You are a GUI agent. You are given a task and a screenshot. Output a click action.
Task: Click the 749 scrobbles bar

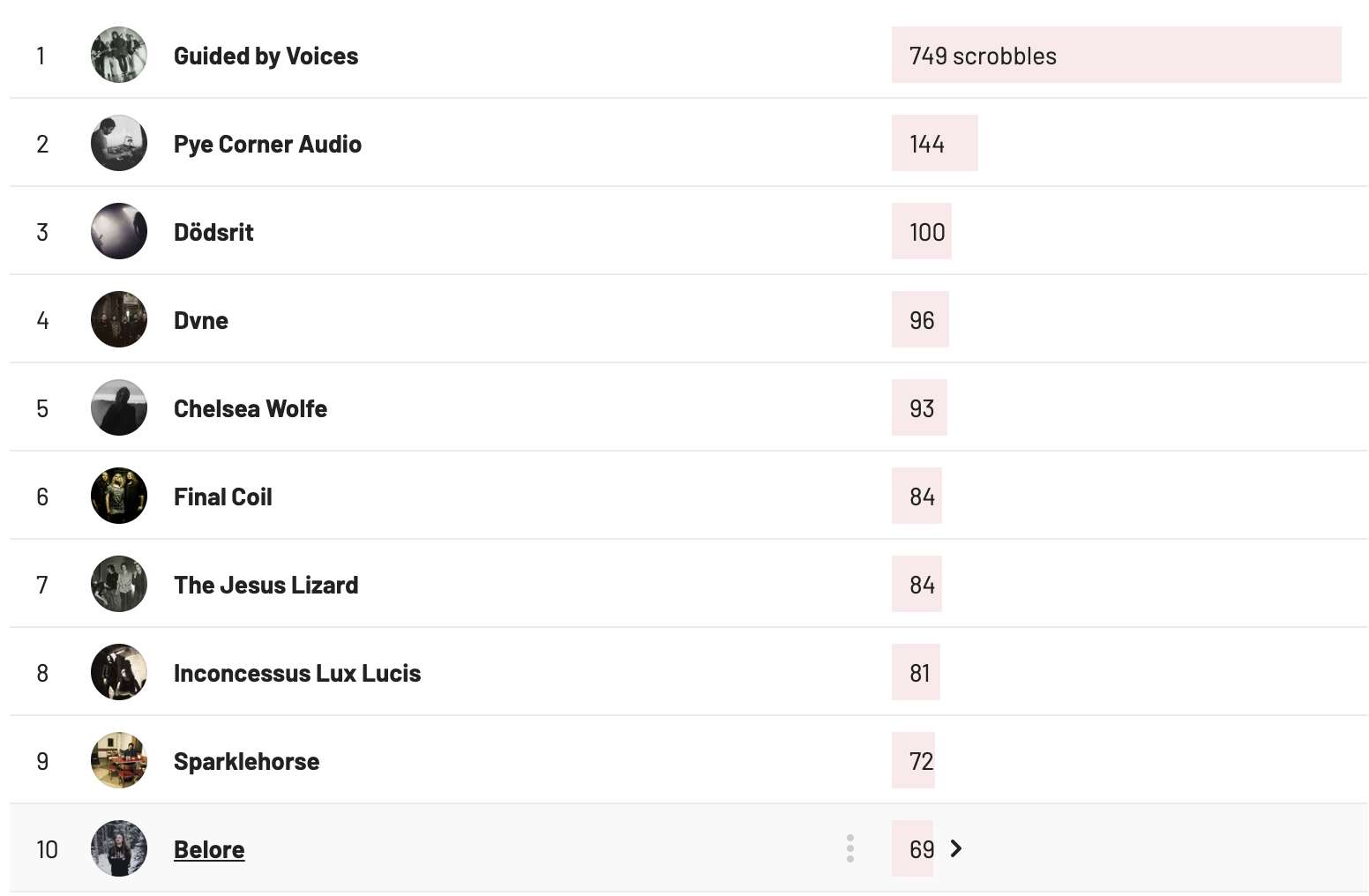(1116, 55)
